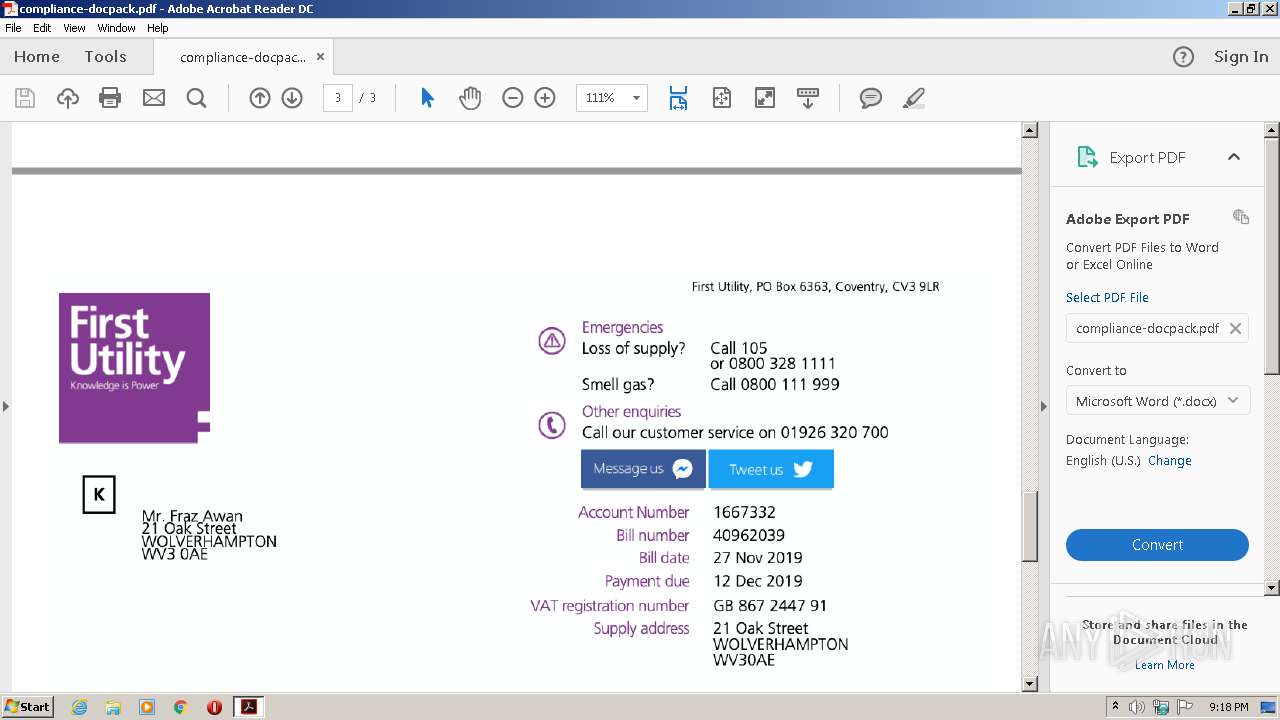Open the Help menu

(158, 28)
